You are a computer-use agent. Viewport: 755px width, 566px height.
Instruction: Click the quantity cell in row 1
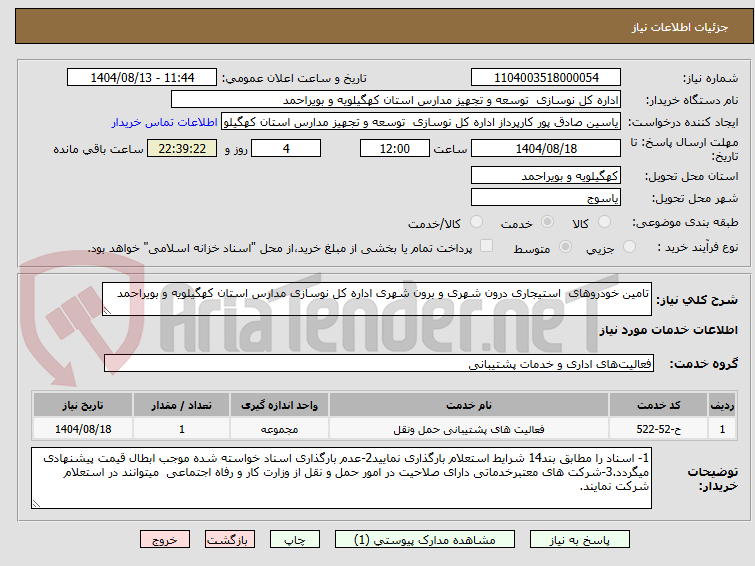[x=182, y=429]
